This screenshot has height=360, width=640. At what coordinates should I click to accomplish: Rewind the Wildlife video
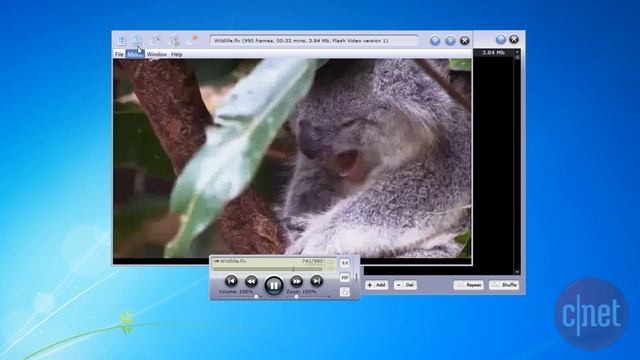click(251, 281)
